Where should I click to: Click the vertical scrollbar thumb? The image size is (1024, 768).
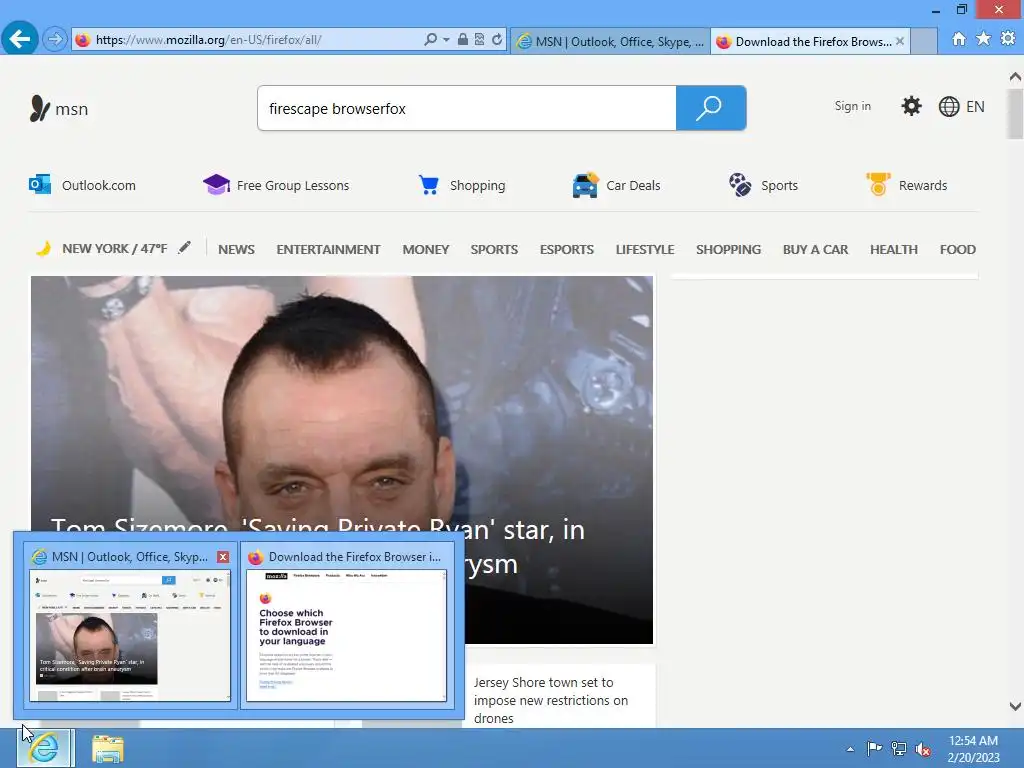[1015, 114]
